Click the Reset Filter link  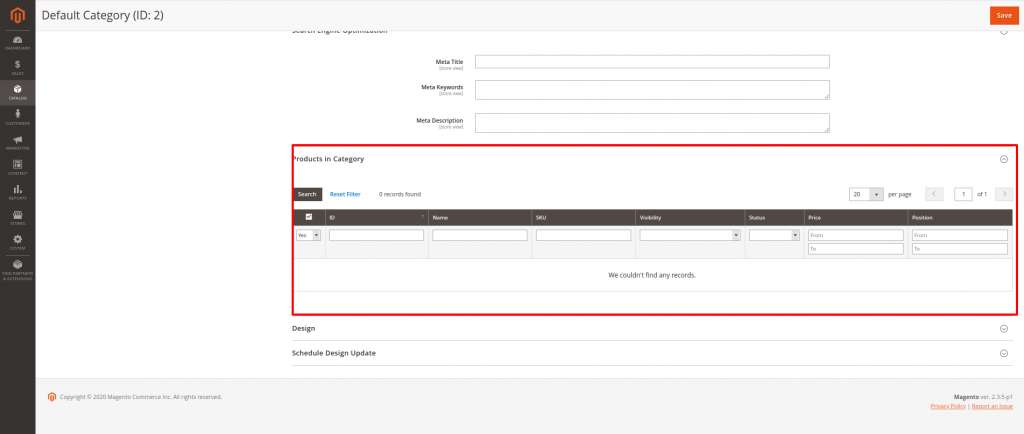point(345,194)
